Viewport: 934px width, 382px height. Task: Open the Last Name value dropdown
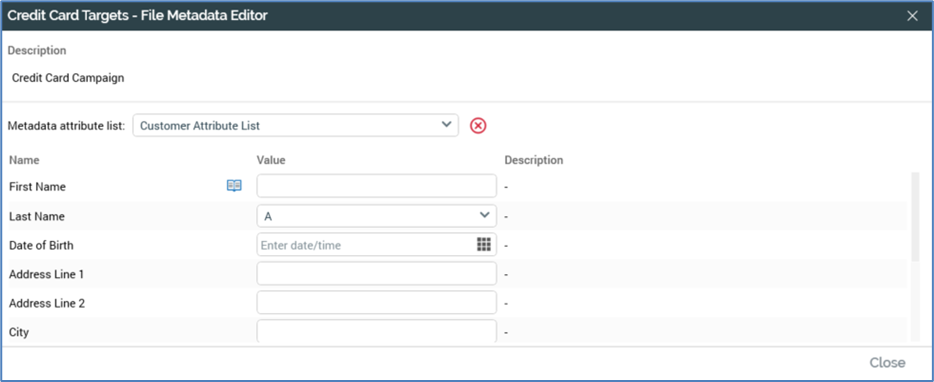click(x=376, y=216)
